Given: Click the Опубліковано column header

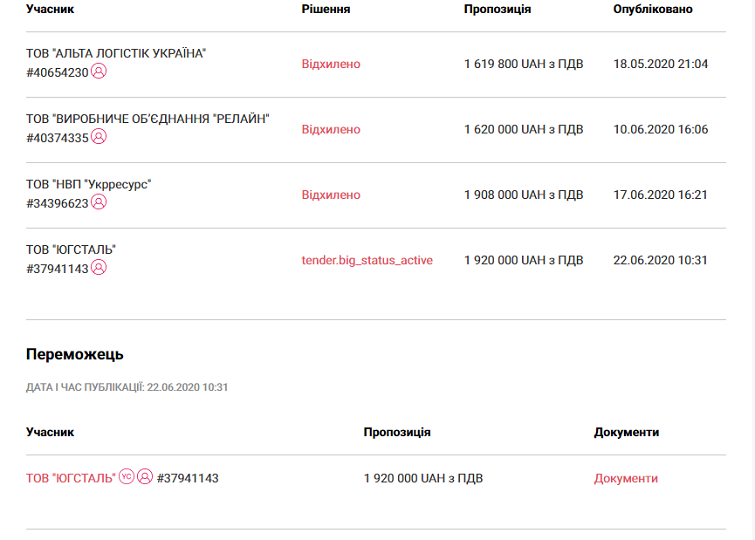Looking at the screenshot, I should point(653,9).
